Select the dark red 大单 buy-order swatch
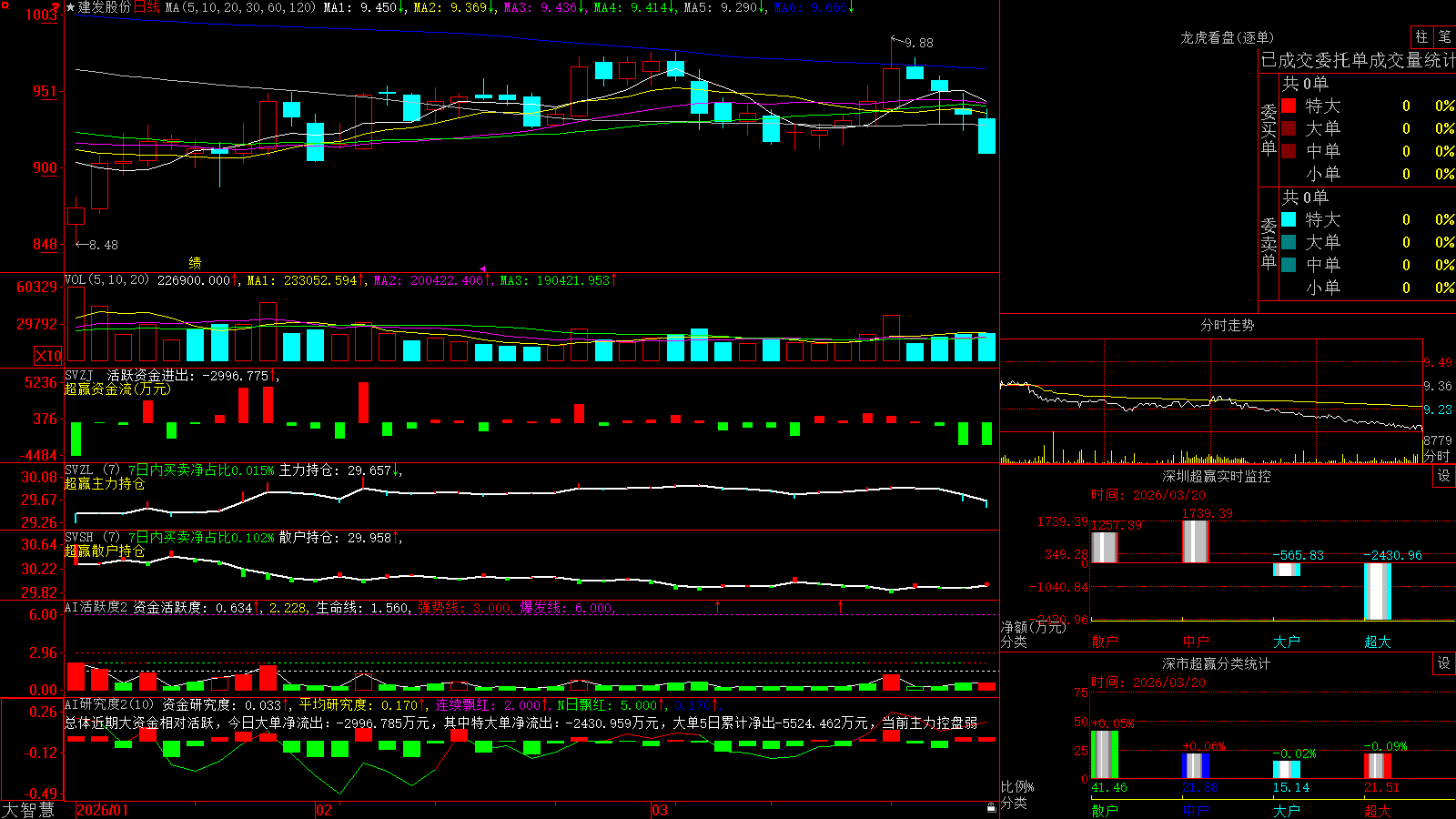The height and width of the screenshot is (819, 1456). [1289, 128]
